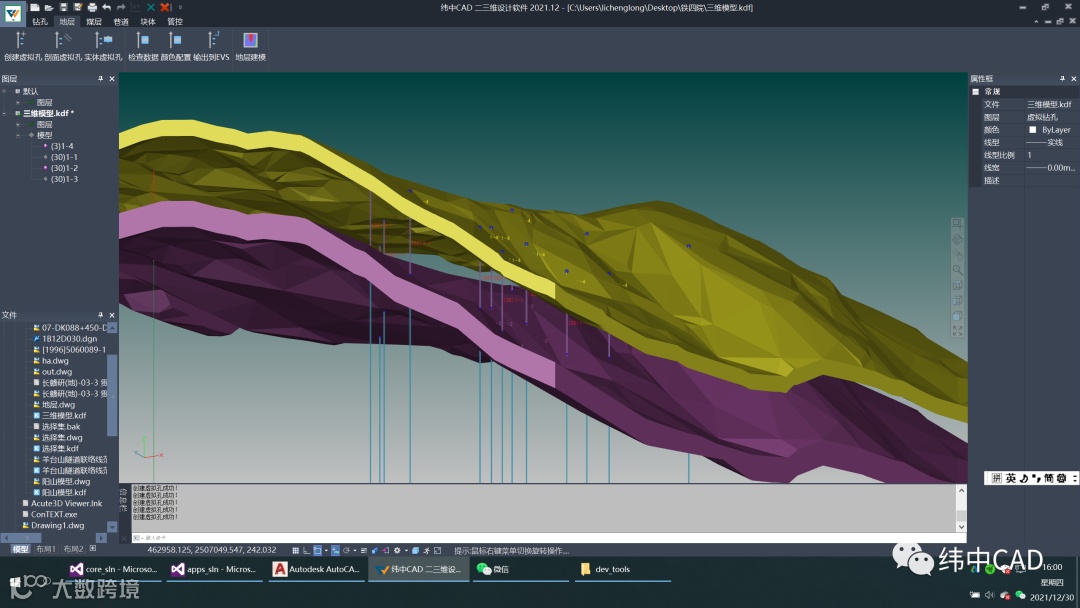Click the Open folder icon in quick toolbar
The height and width of the screenshot is (608, 1080).
(x=49, y=8)
